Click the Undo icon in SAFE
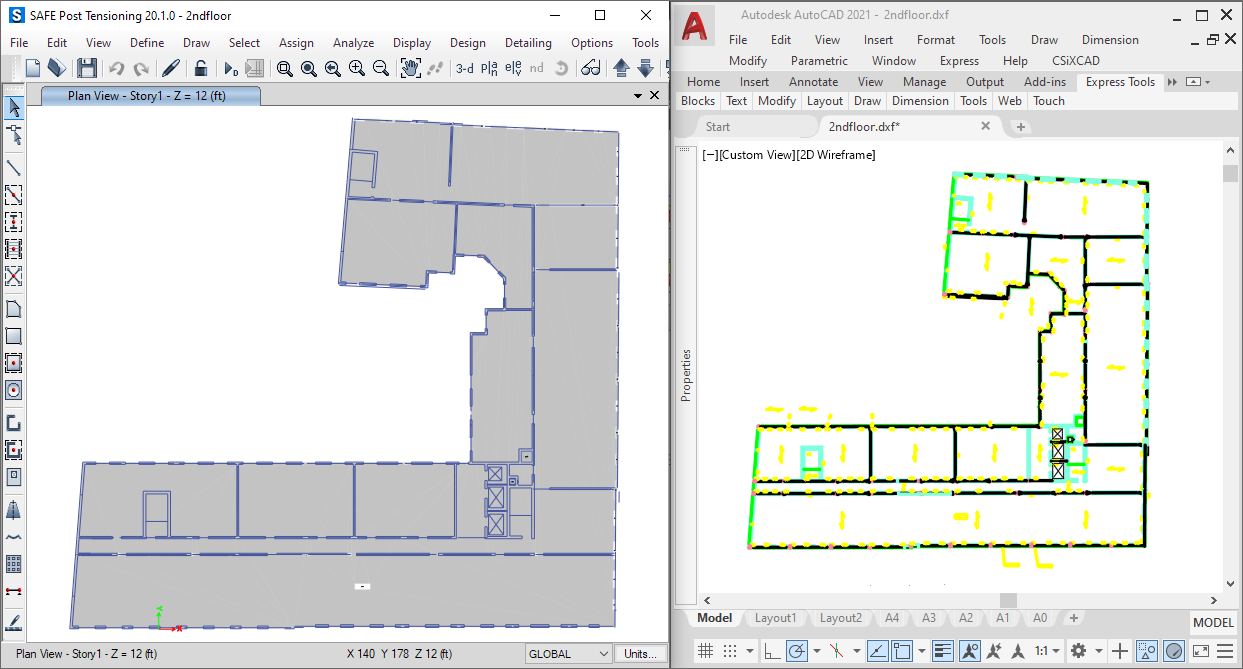1243x669 pixels. point(116,70)
